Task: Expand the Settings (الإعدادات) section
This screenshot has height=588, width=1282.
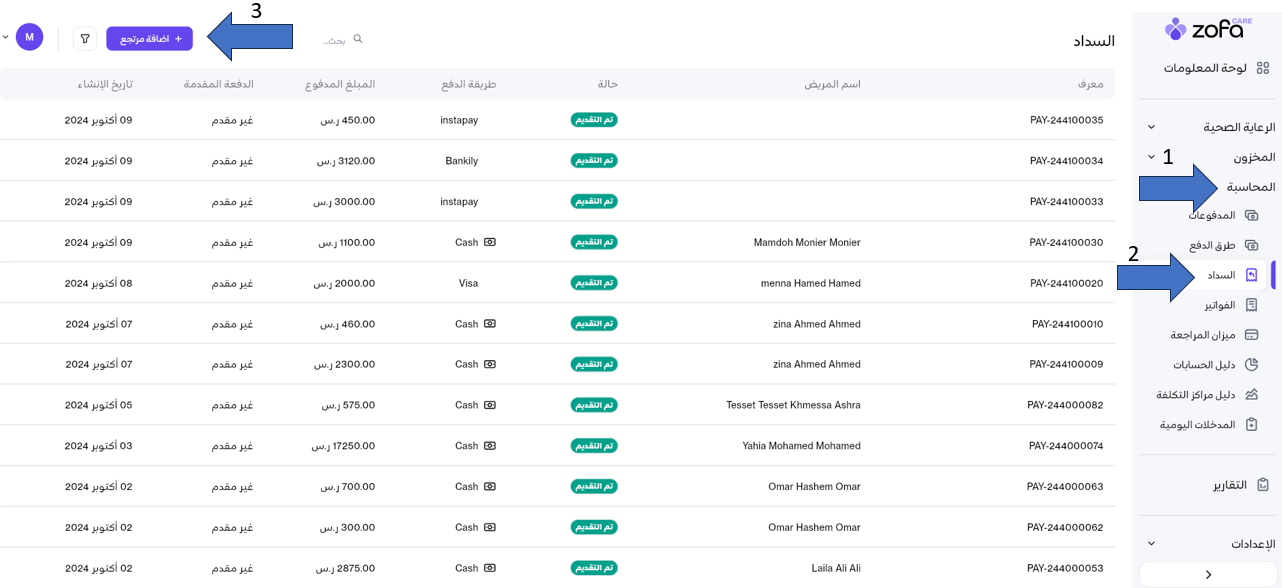Action: (x=1151, y=544)
